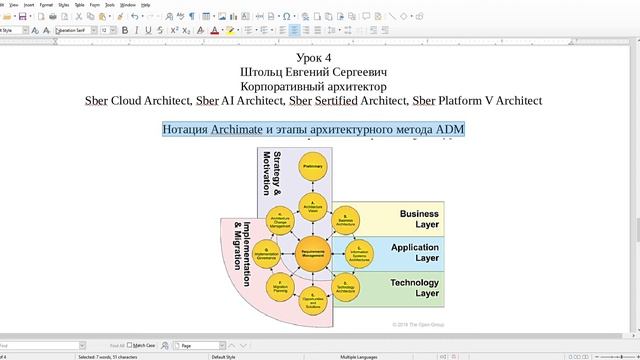The width and height of the screenshot is (640, 360).
Task: Insert a comment bubble icon
Action: pyautogui.click(x=366, y=16)
